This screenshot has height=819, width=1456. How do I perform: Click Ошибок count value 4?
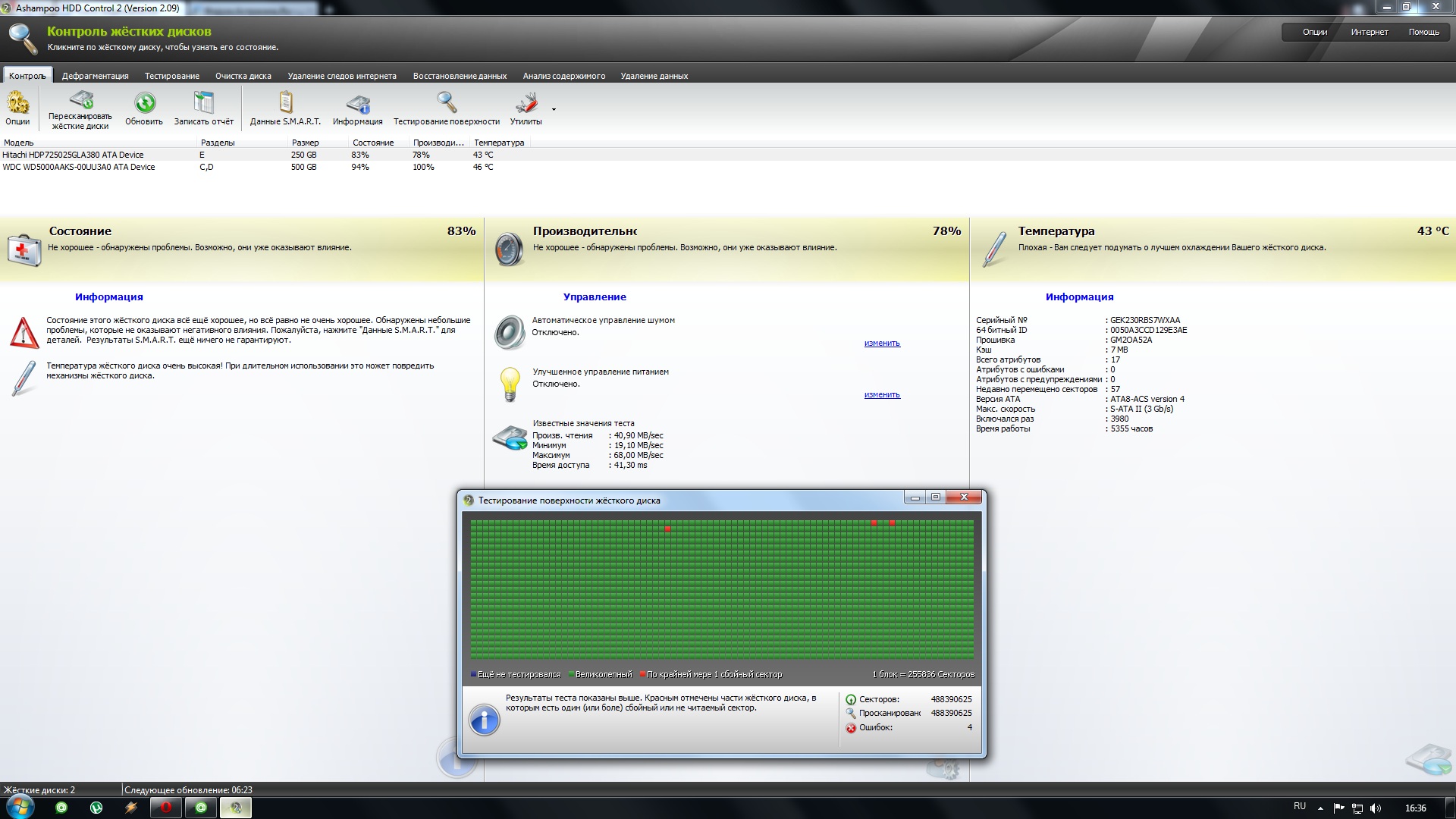tap(969, 727)
